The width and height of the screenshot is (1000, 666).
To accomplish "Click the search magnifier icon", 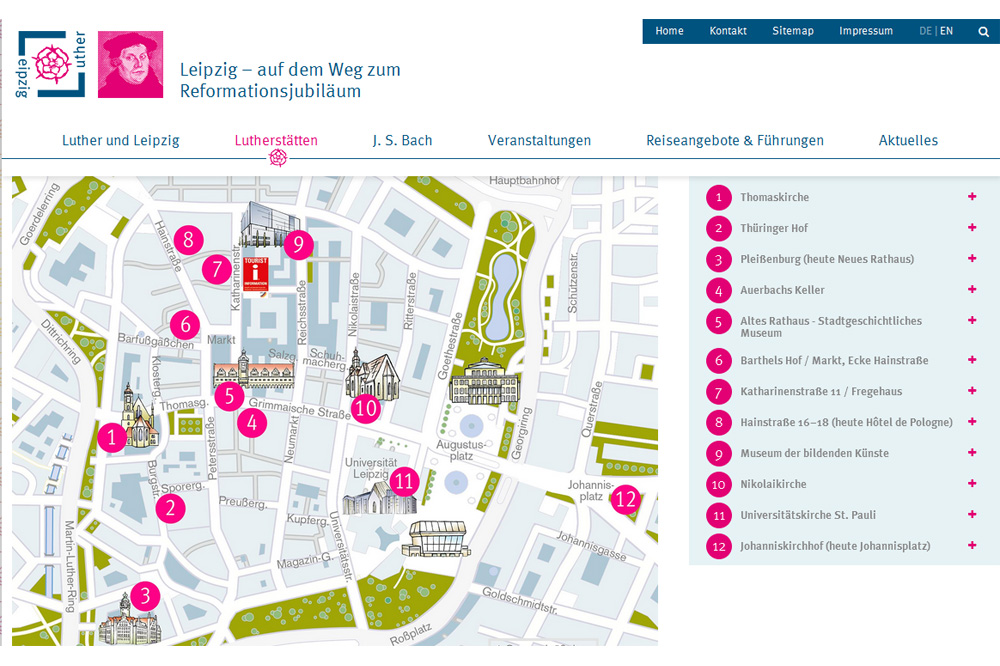I will coord(983,31).
